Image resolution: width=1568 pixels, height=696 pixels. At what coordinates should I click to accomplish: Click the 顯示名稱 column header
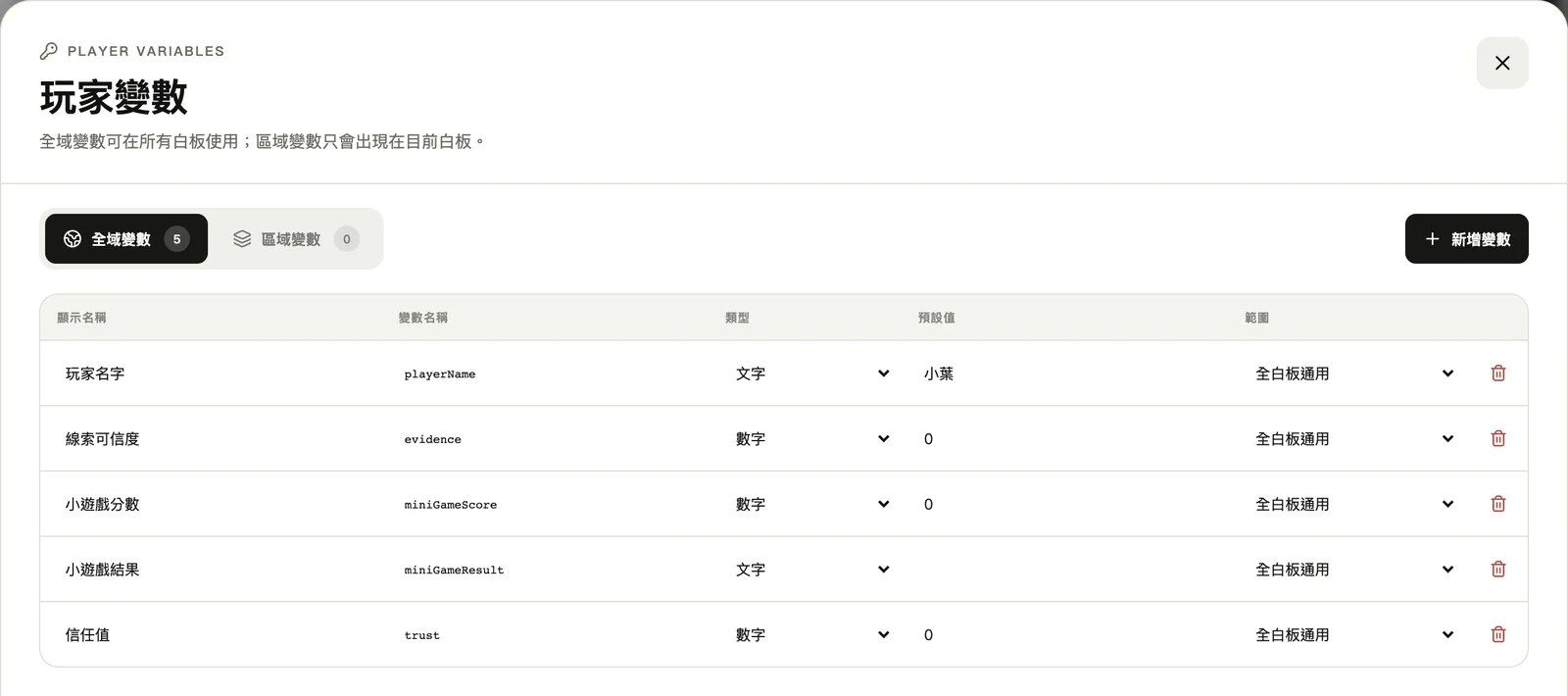[81, 318]
